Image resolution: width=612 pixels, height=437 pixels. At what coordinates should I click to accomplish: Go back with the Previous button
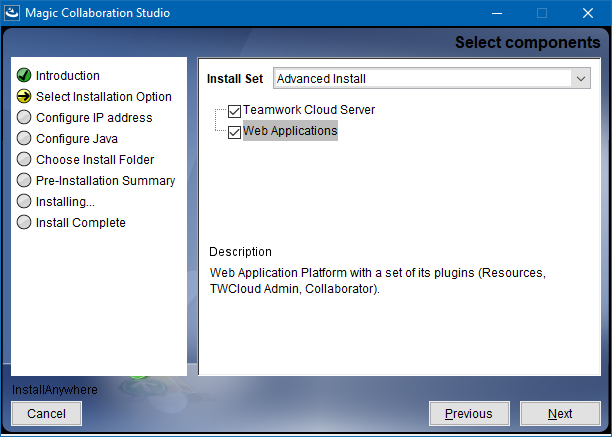pos(468,413)
